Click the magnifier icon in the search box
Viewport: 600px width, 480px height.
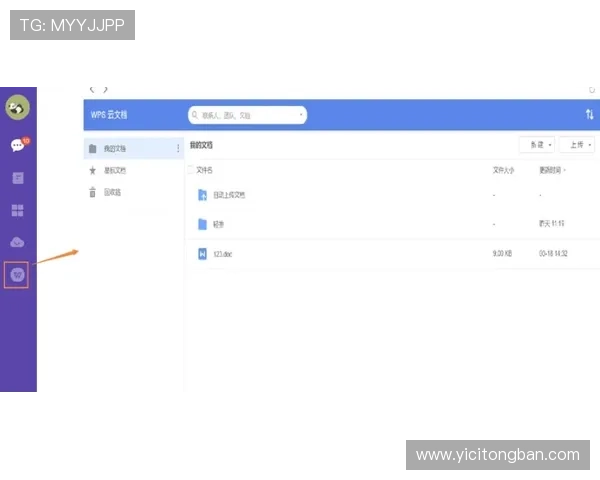(195, 115)
